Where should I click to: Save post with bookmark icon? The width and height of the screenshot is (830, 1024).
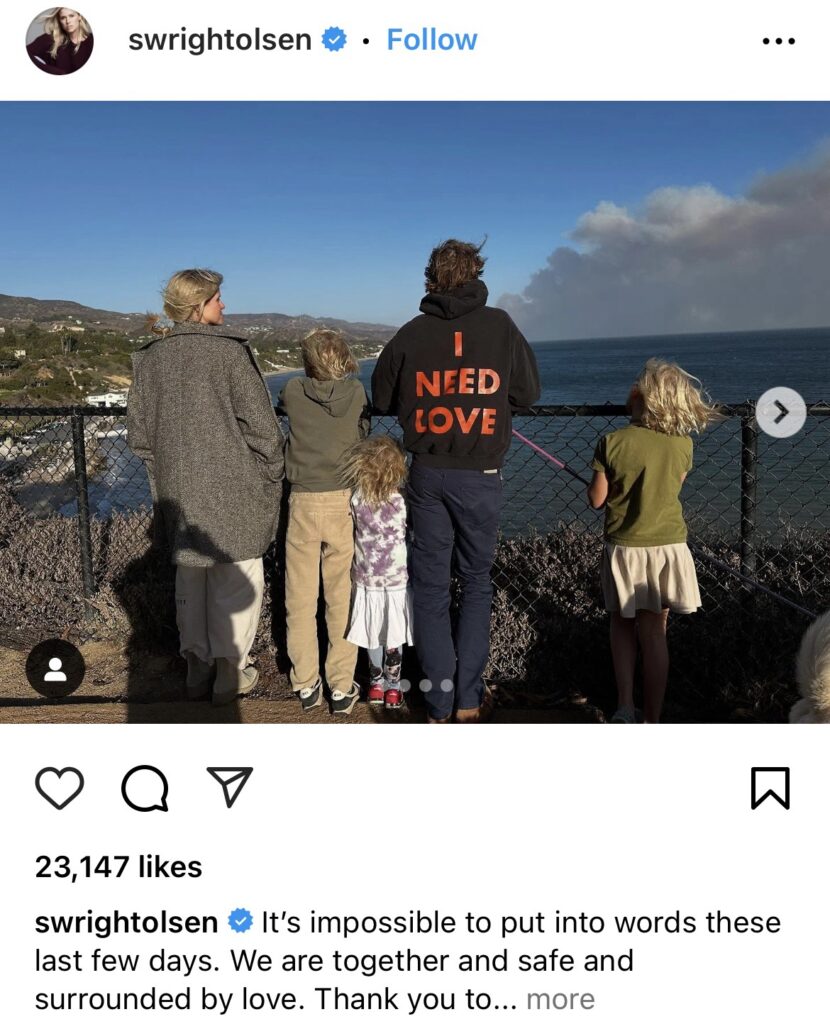(770, 788)
